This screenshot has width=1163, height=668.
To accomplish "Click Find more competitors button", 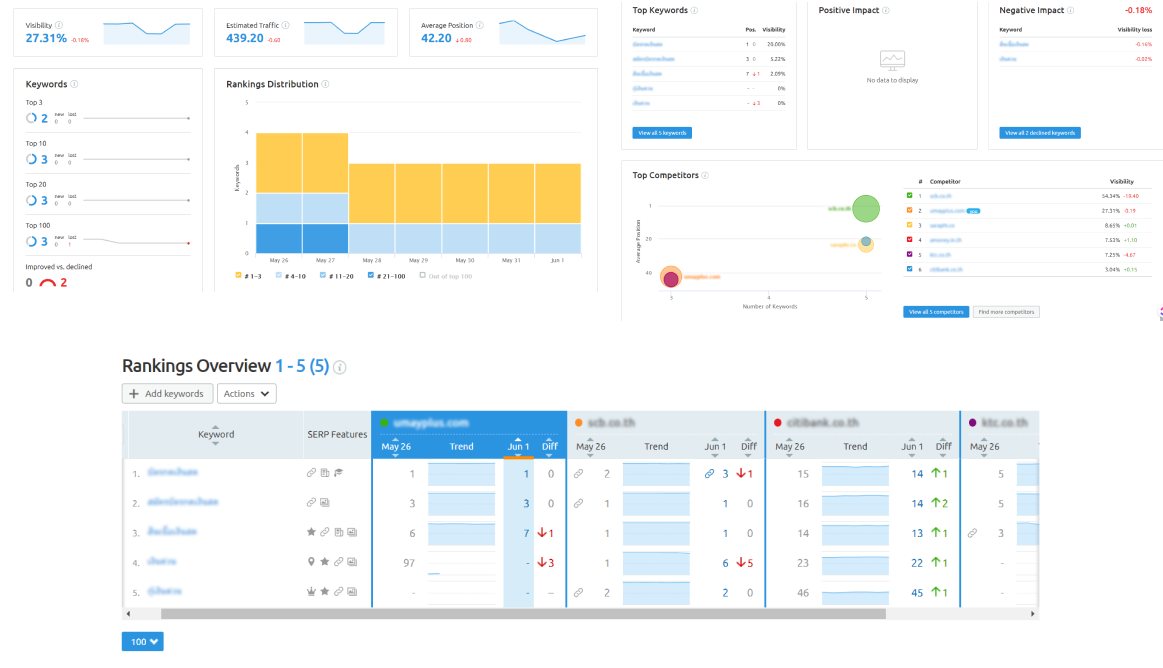I will pyautogui.click(x=1006, y=312).
